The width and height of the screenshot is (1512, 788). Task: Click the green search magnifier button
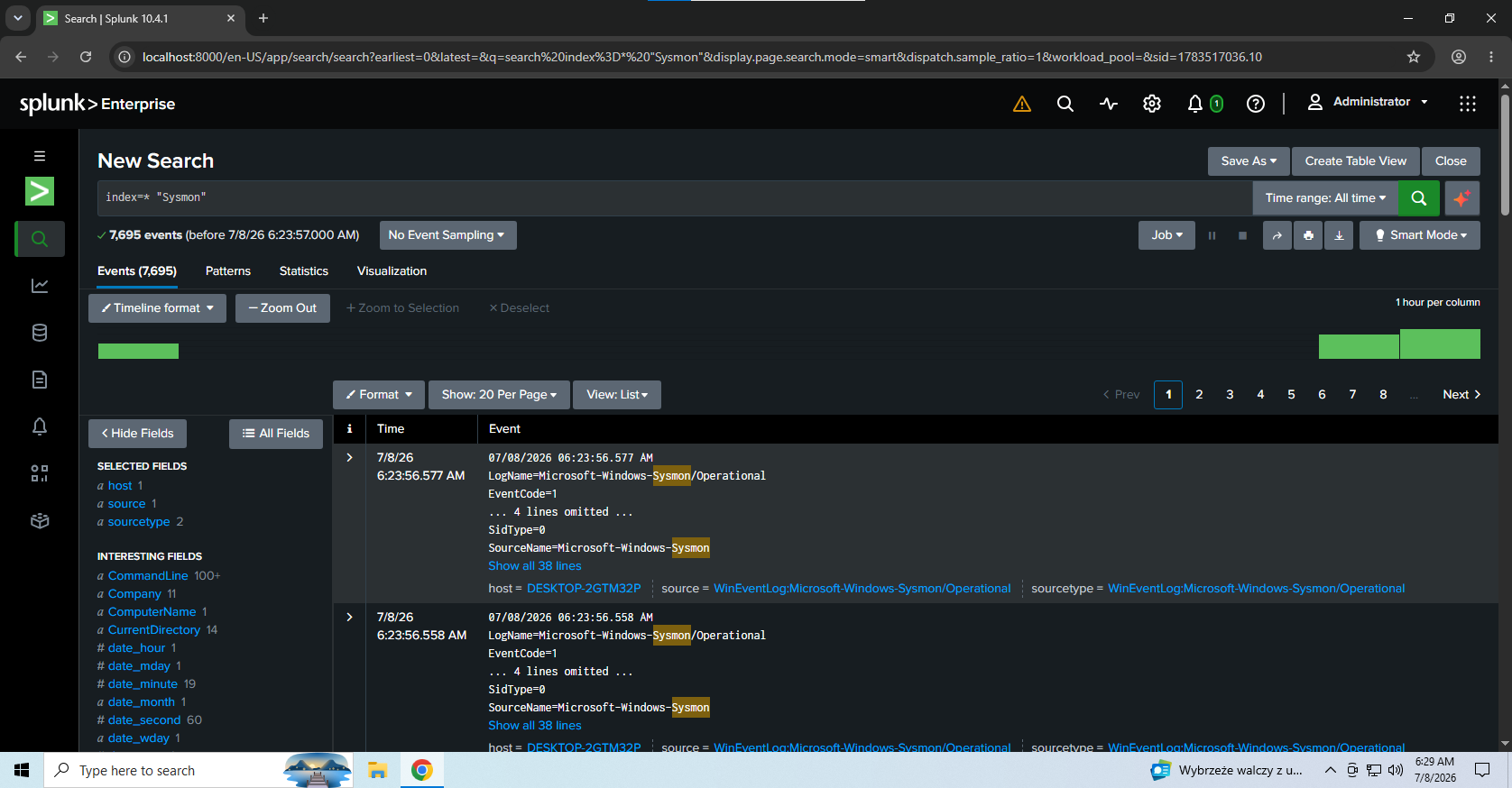[x=1418, y=198]
